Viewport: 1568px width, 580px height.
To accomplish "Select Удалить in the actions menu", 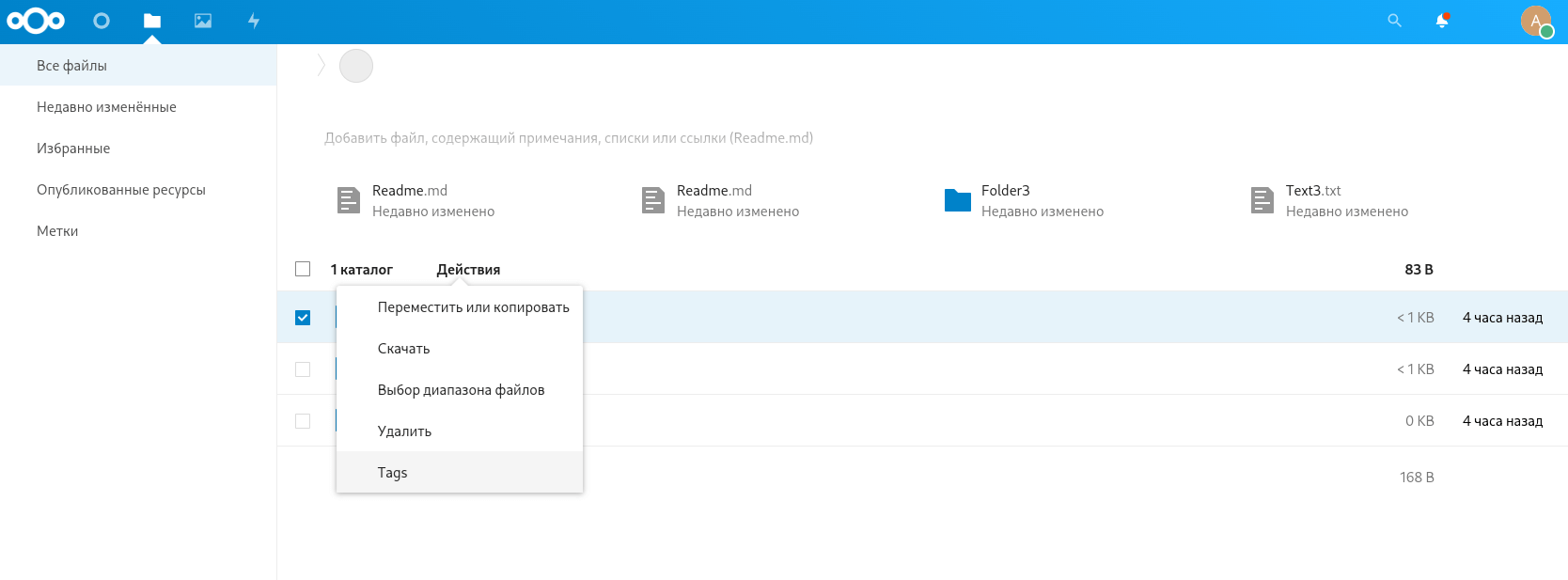I will (404, 431).
